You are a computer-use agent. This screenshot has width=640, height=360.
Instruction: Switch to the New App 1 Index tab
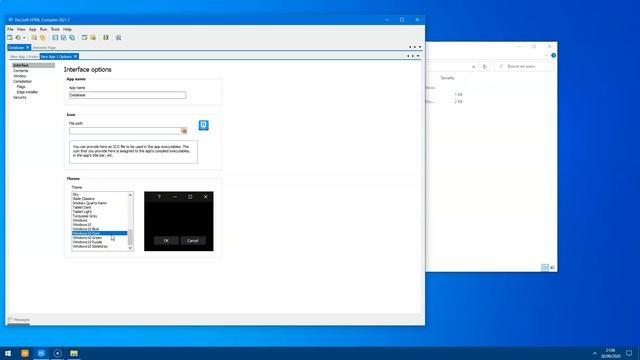(24, 57)
